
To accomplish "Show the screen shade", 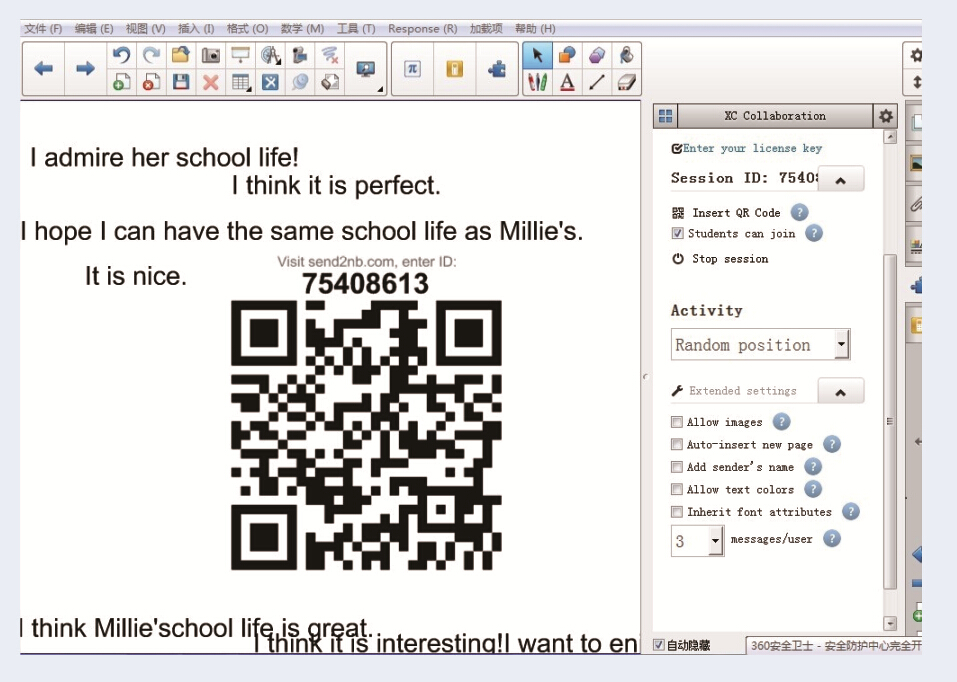I will pyautogui.click(x=240, y=55).
